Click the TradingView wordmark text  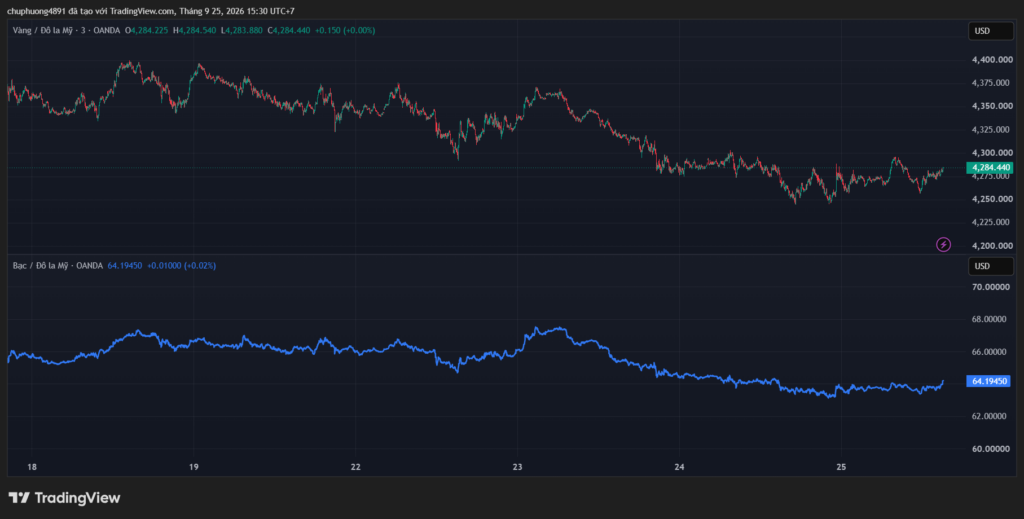coord(77,498)
